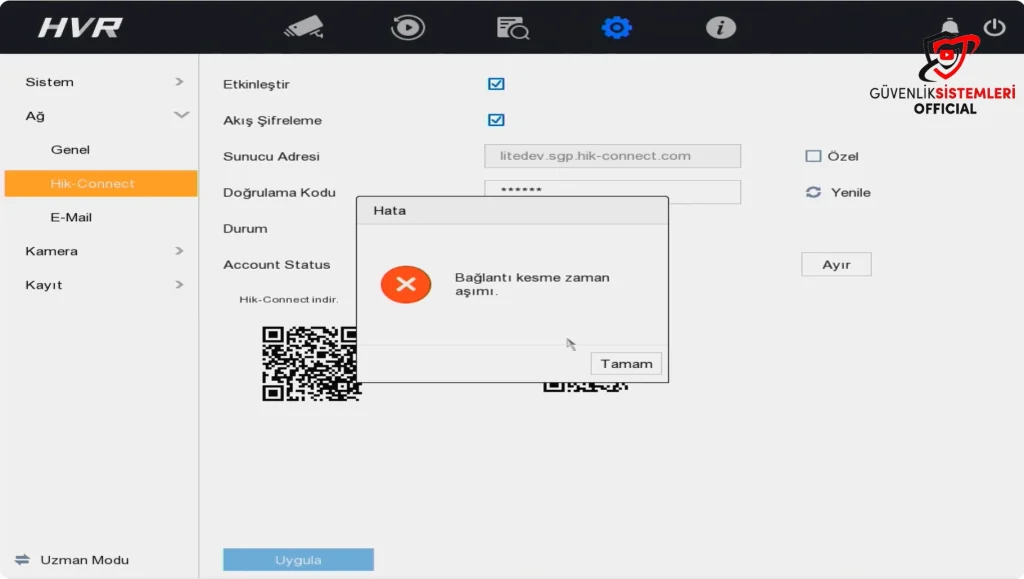Open the file search icon
Image resolution: width=1024 pixels, height=579 pixels.
[512, 28]
